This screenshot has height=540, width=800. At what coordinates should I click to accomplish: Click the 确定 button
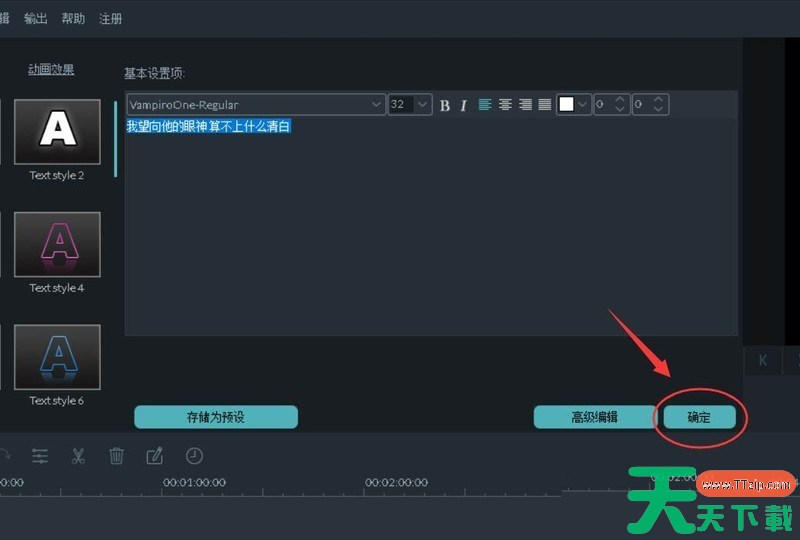click(x=698, y=417)
